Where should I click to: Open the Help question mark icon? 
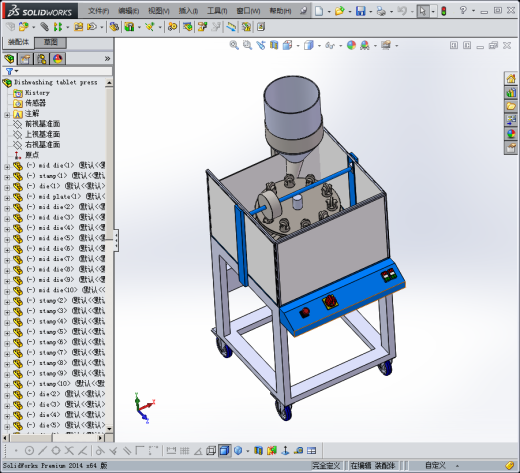coord(463,10)
